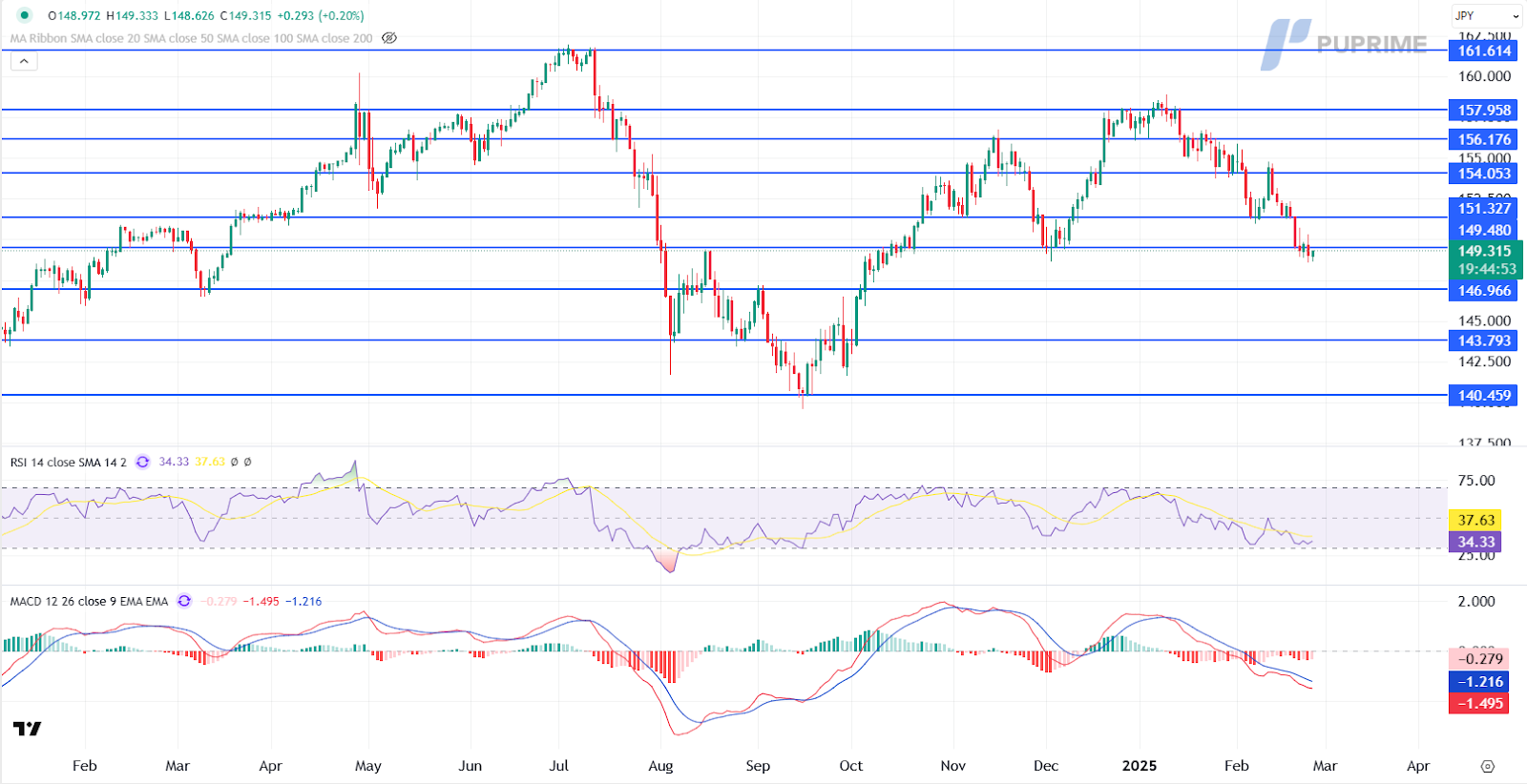
Task: Click the C149.315 close value in header
Action: click(x=245, y=15)
